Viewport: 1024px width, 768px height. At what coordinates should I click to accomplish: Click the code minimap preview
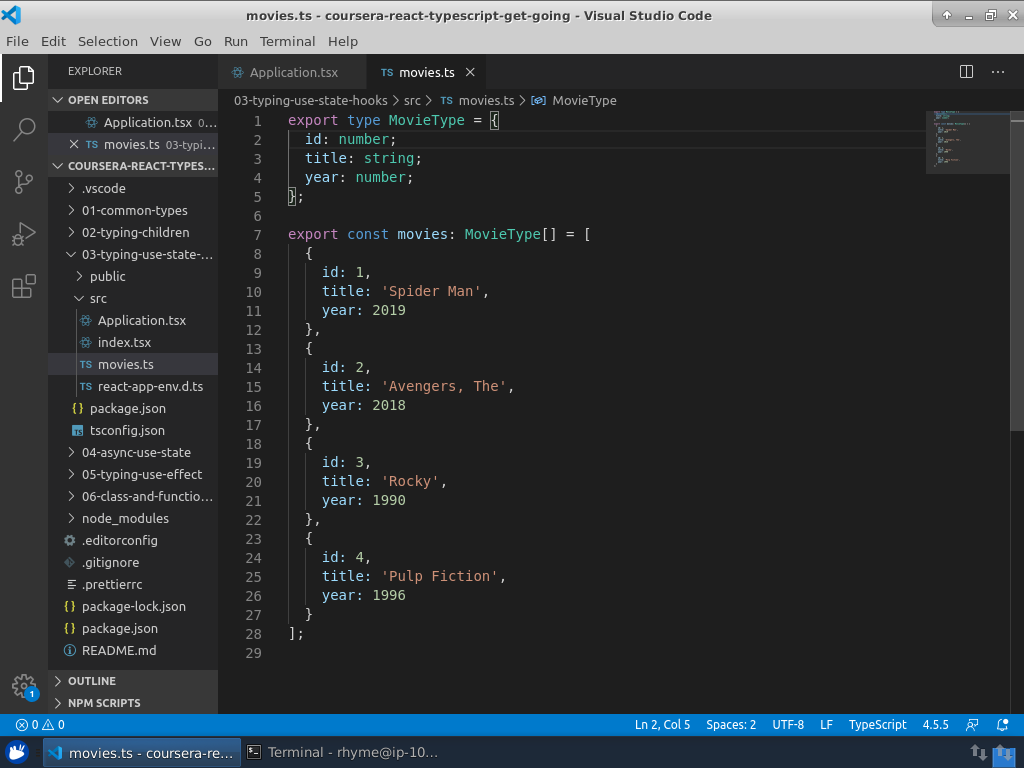click(967, 140)
